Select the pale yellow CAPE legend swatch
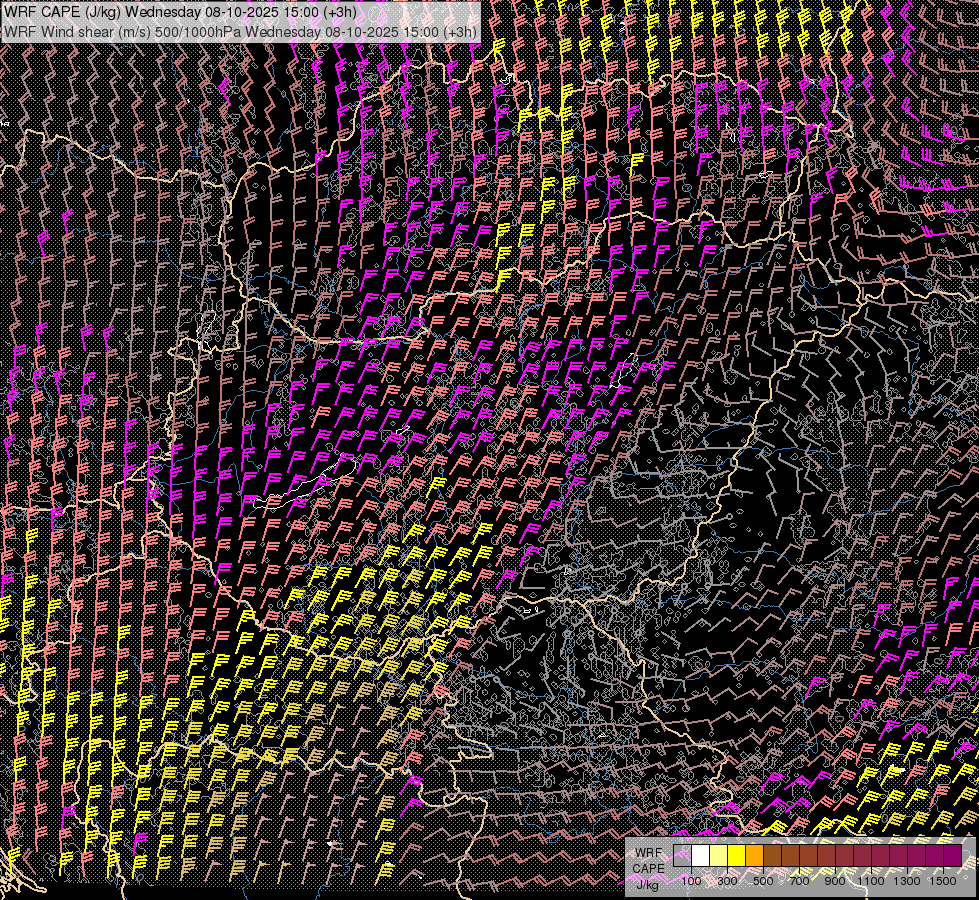Viewport: 979px width, 900px height. point(718,856)
